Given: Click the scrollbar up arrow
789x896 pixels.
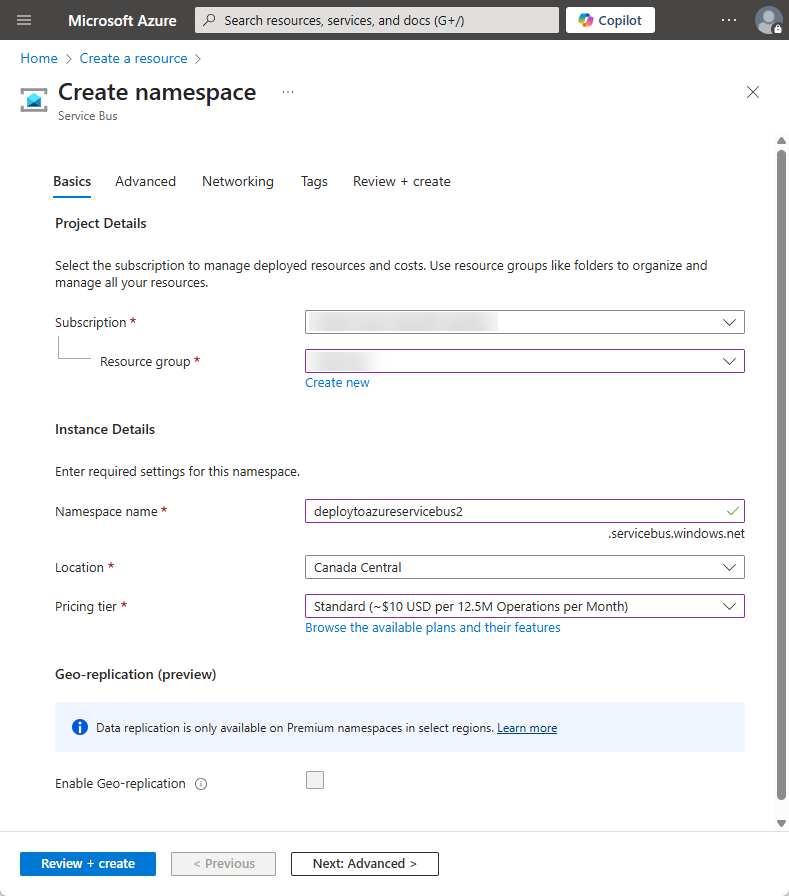Looking at the screenshot, I should point(782,141).
